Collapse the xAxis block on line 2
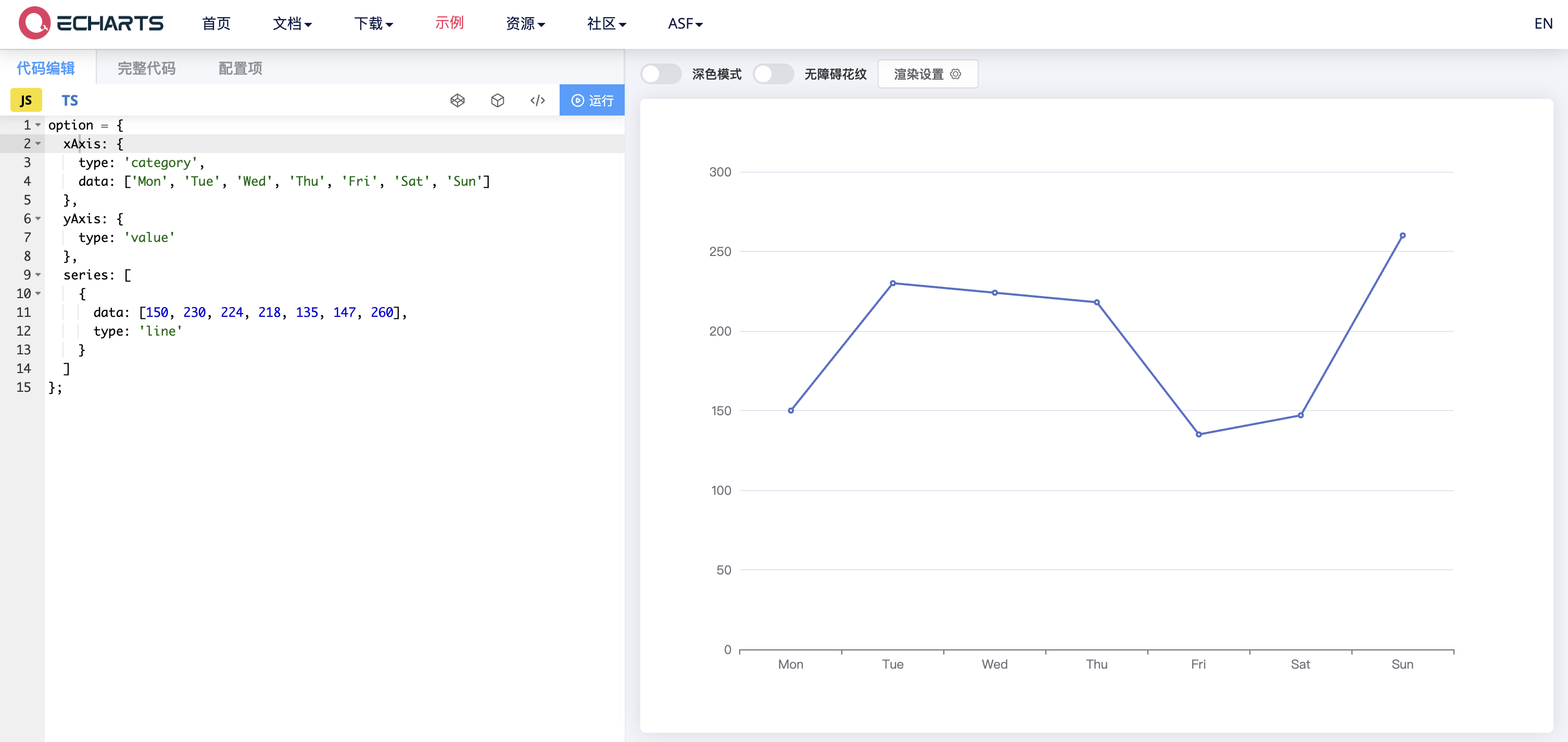1568x742 pixels. pyautogui.click(x=39, y=144)
